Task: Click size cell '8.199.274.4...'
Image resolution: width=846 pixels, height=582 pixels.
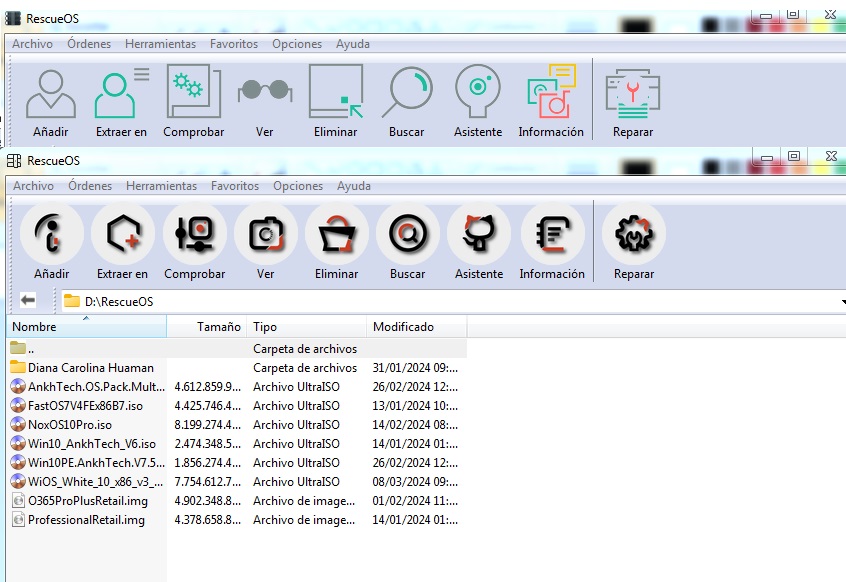Action: 207,424
